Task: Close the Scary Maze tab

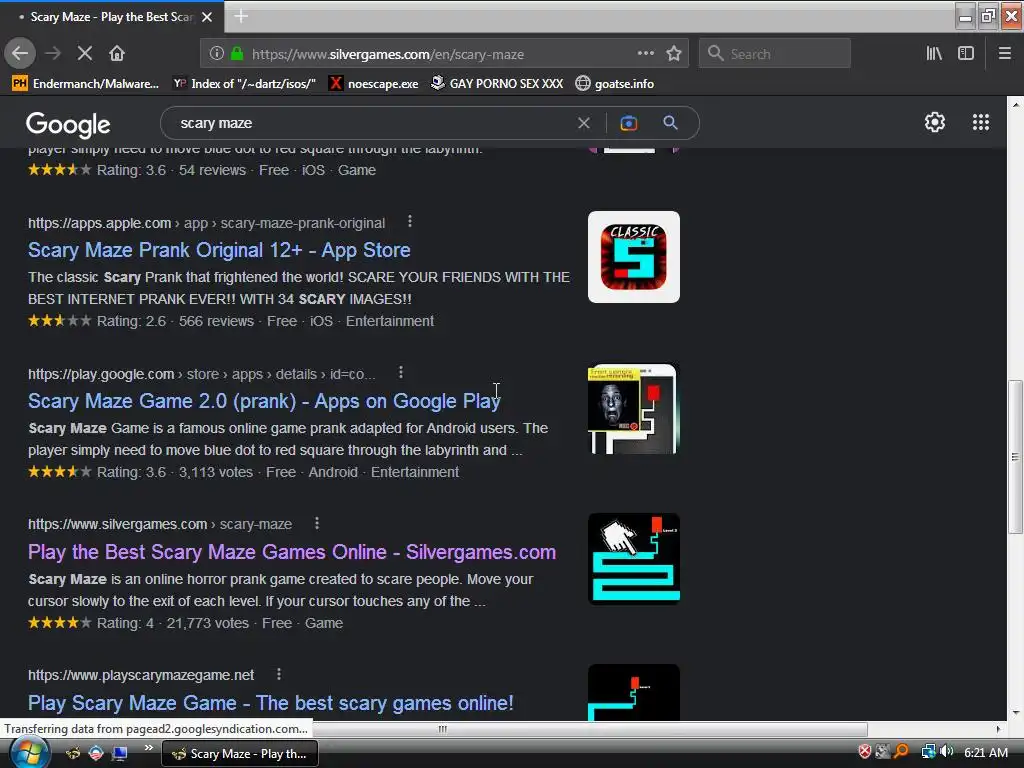Action: click(x=207, y=17)
